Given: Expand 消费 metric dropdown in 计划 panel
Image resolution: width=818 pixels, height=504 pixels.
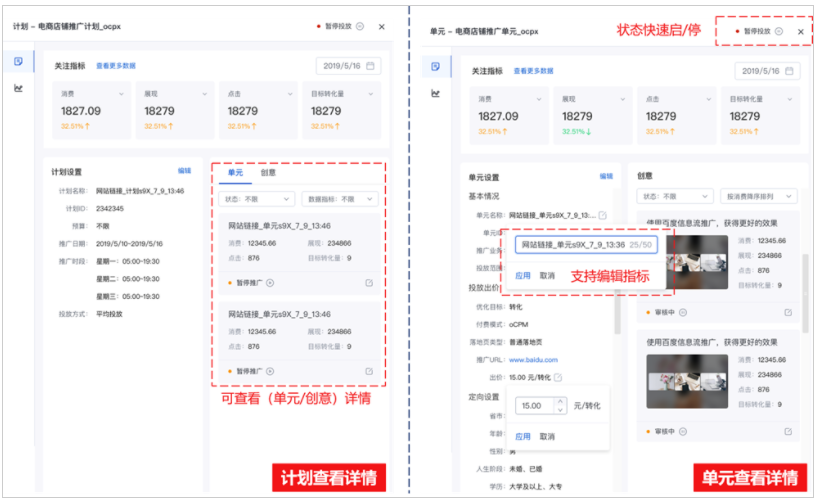Looking at the screenshot, I should (x=121, y=94).
